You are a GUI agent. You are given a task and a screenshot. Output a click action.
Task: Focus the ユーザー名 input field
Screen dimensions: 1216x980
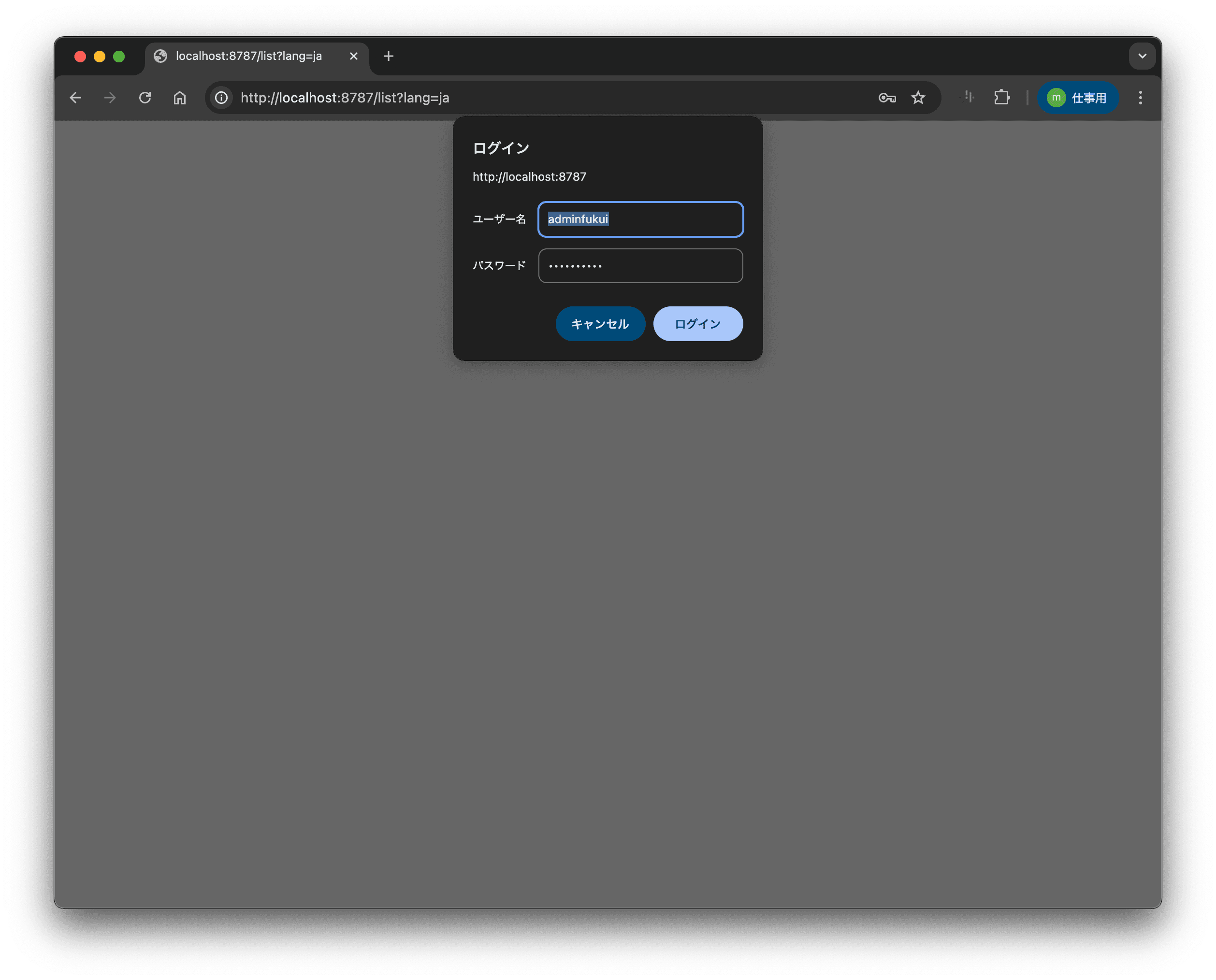pos(640,219)
